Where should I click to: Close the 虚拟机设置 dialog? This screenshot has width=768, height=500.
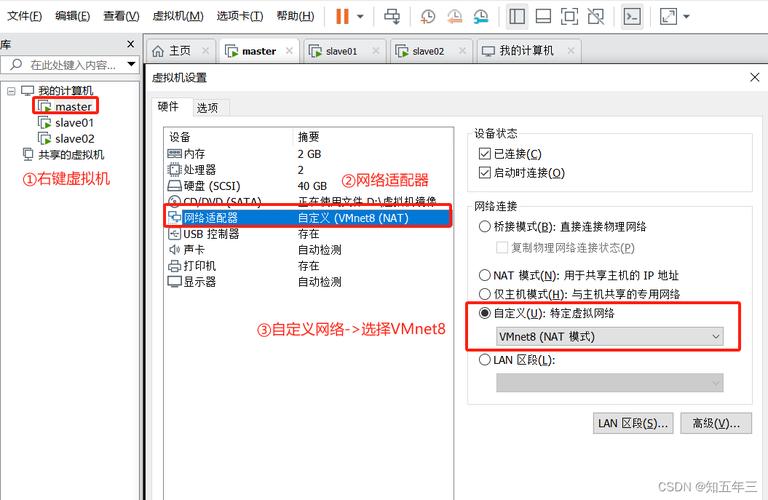click(x=755, y=77)
